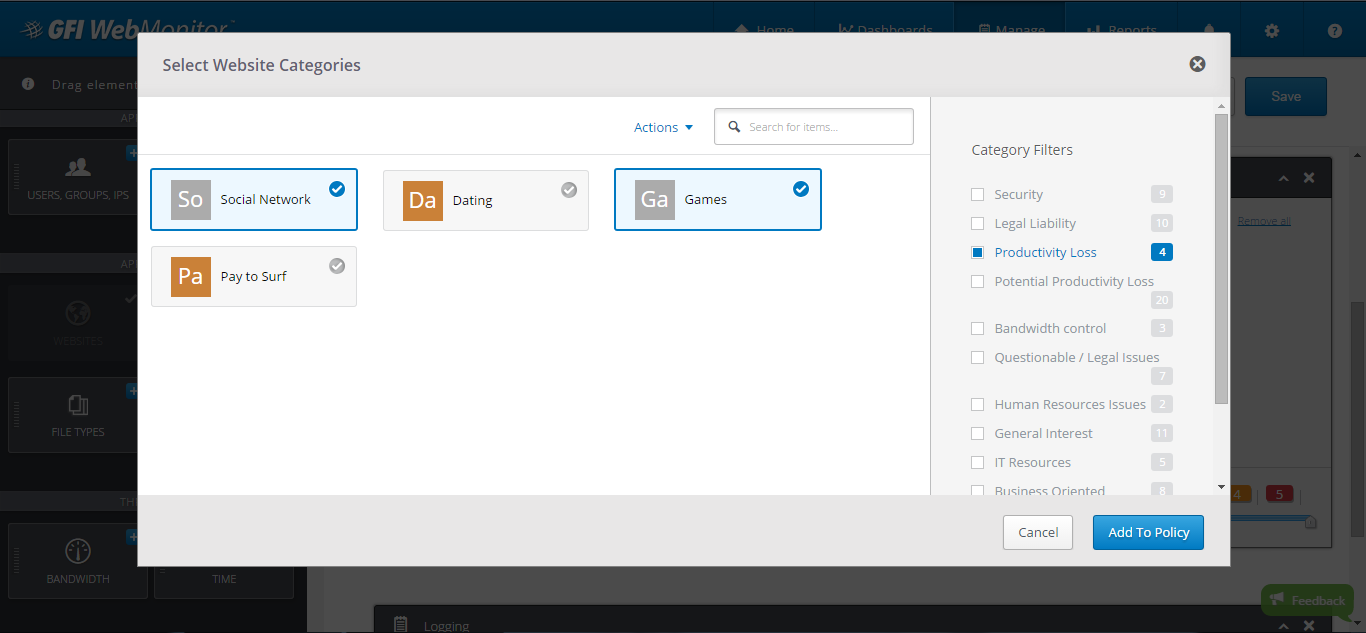Click the Games category card
Image resolution: width=1366 pixels, height=633 pixels.
pos(718,199)
